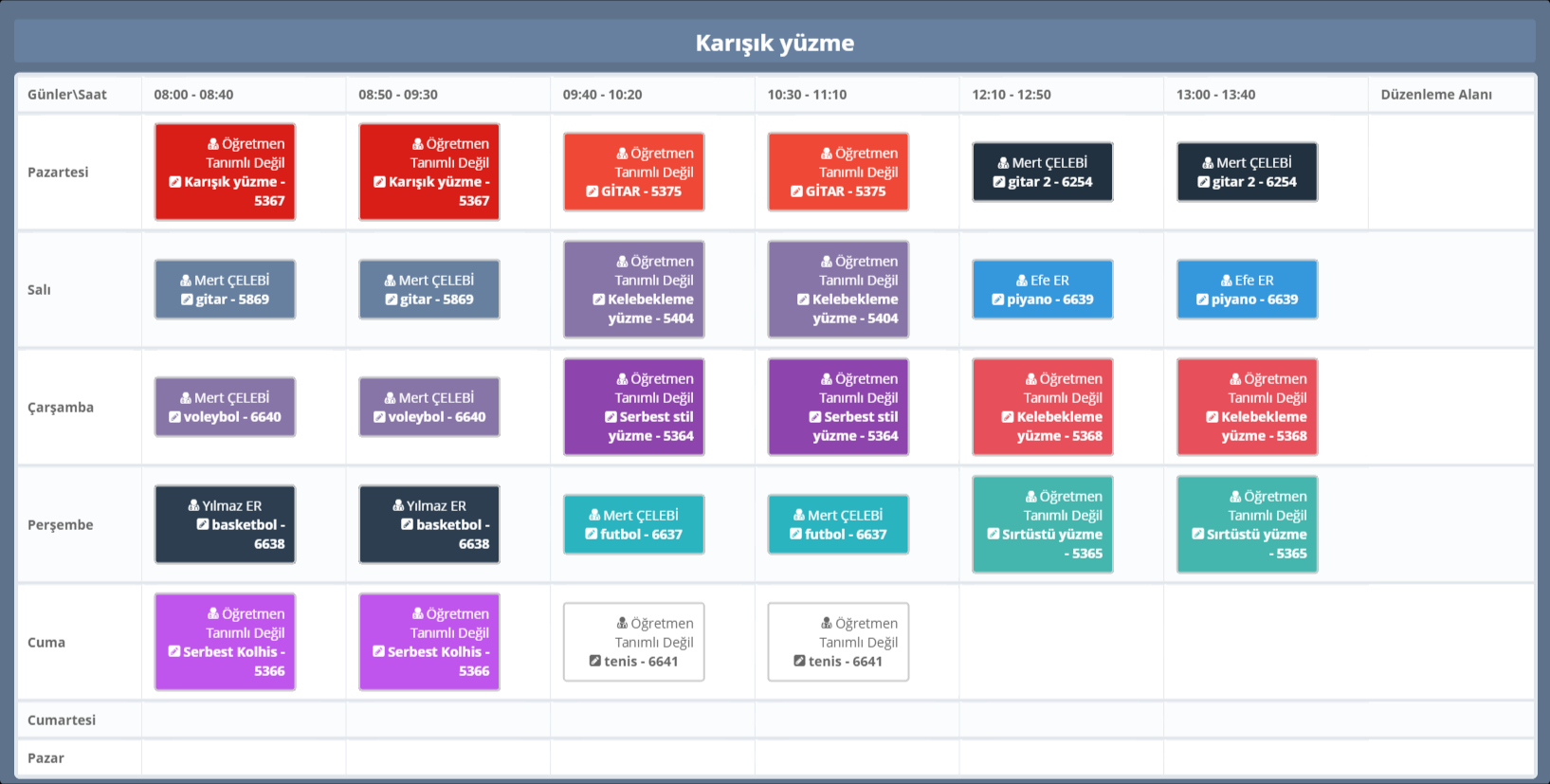Click edit icon beside futbol - 6637 at 09:40
The image size is (1550, 784).
pos(592,535)
